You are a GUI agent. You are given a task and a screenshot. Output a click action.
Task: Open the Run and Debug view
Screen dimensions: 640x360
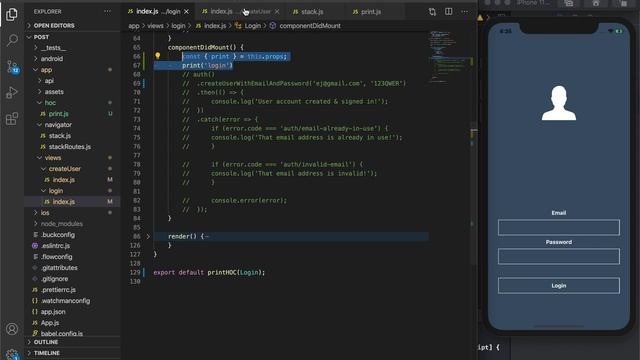12,93
